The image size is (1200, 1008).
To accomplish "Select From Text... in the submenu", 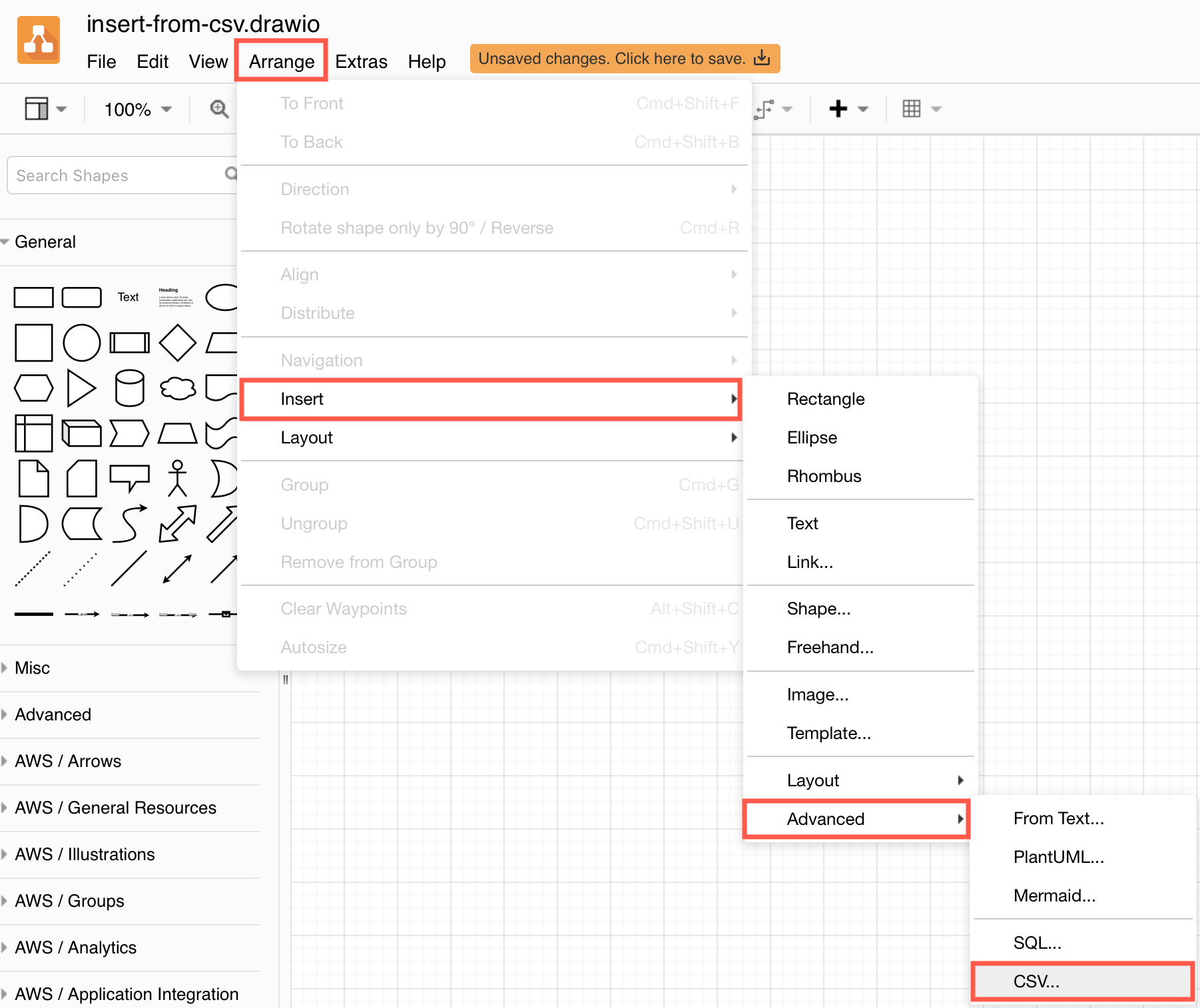I will [1057, 818].
